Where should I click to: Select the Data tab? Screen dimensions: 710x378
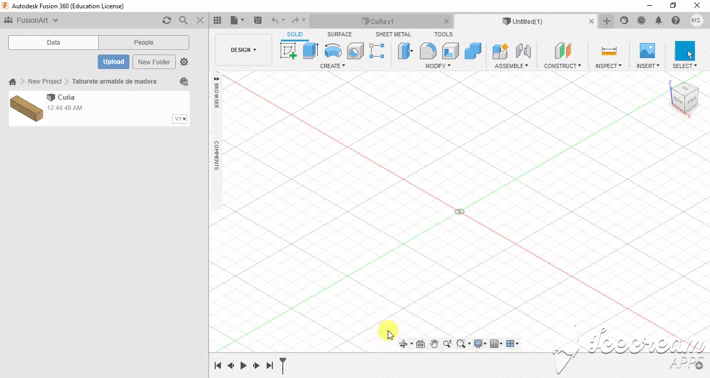[x=53, y=43]
